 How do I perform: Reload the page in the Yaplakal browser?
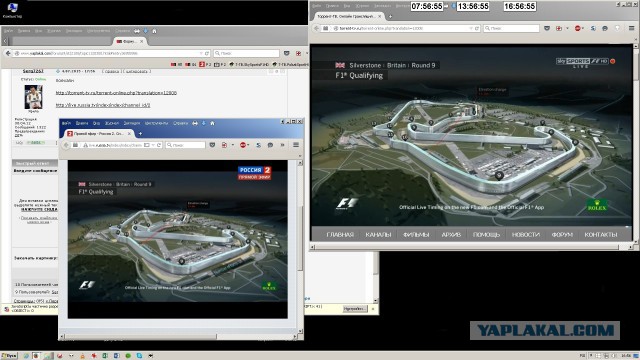(207, 53)
